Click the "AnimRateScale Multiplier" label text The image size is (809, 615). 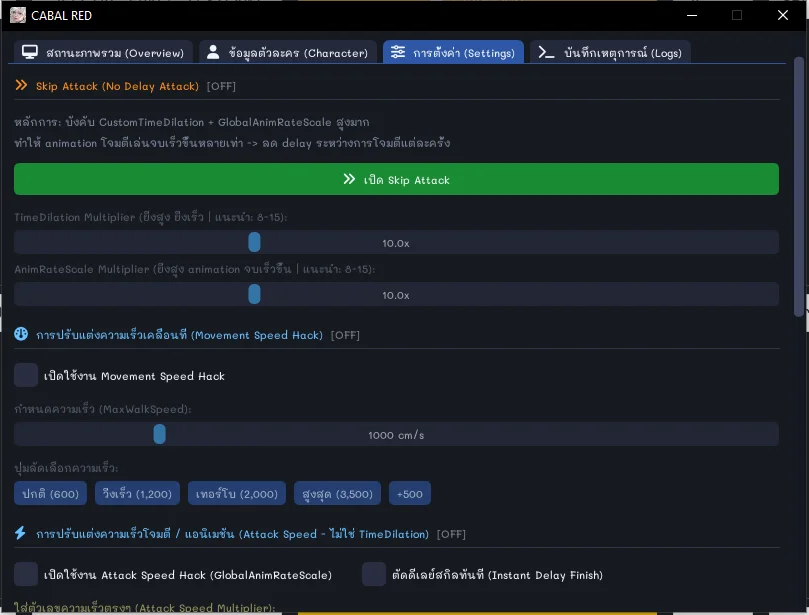tap(82, 269)
